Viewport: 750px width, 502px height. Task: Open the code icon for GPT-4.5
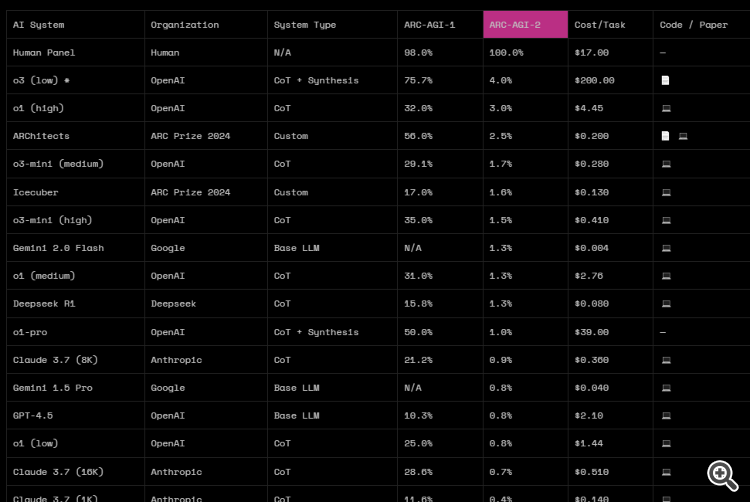point(666,416)
